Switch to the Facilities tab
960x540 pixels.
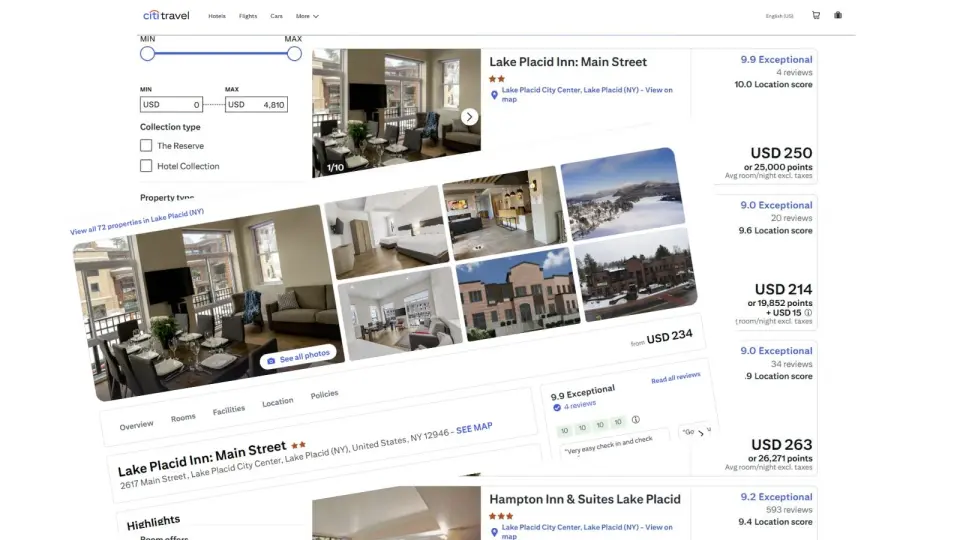(x=229, y=410)
